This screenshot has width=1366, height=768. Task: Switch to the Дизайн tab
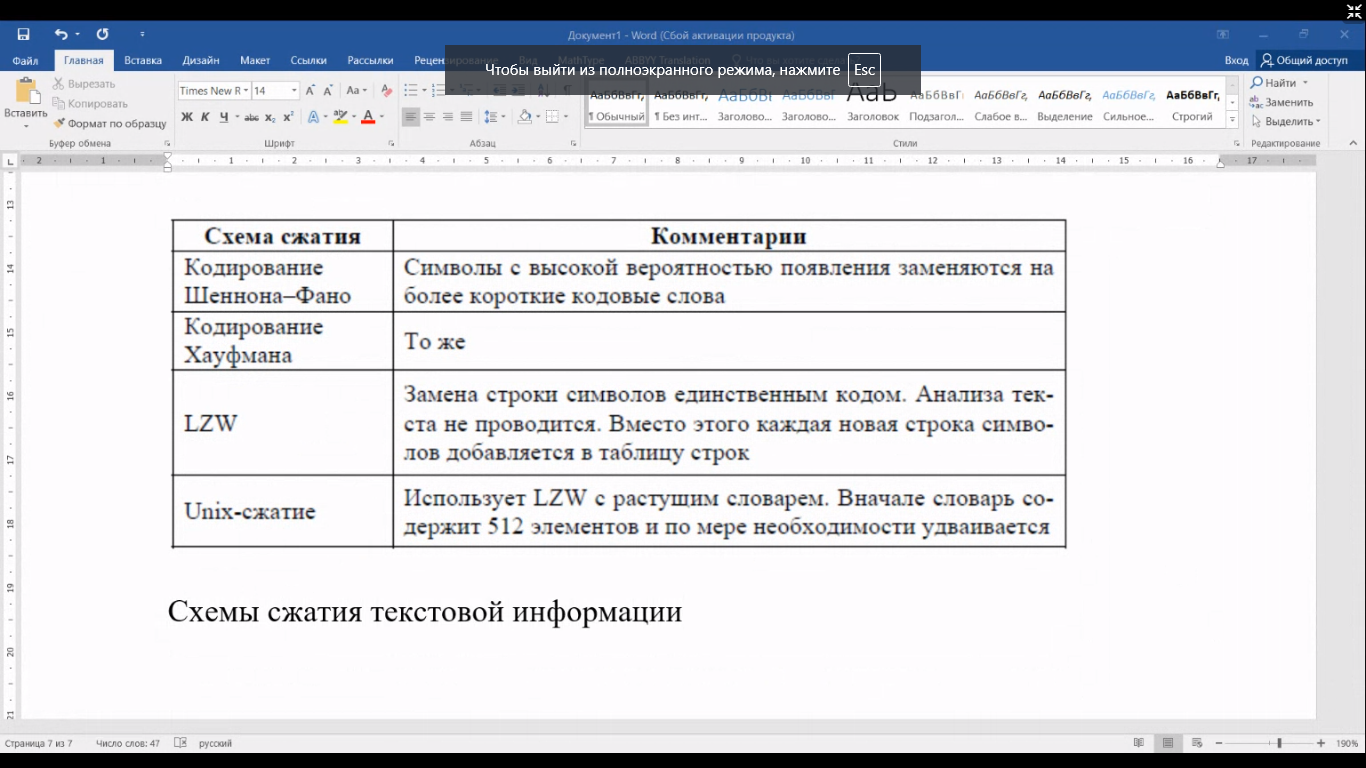[x=201, y=61]
